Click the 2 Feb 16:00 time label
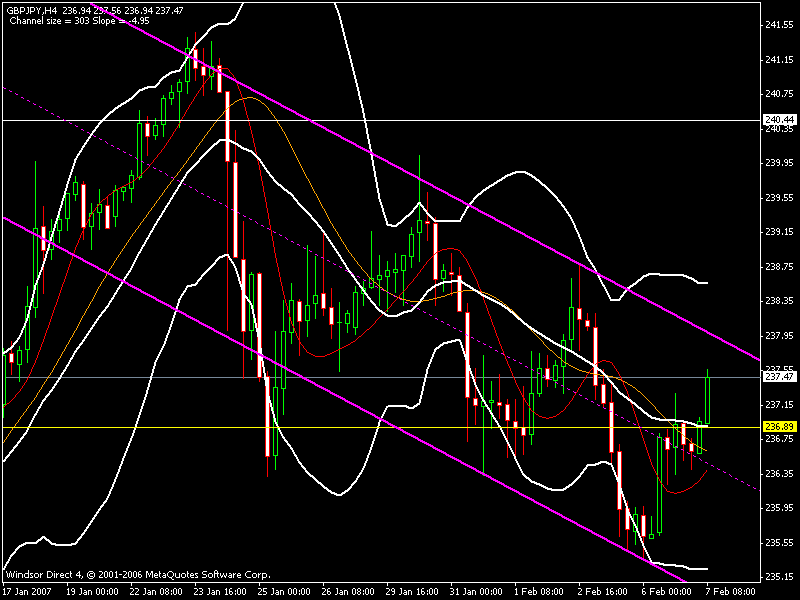Image resolution: width=800 pixels, height=600 pixels. 604,591
